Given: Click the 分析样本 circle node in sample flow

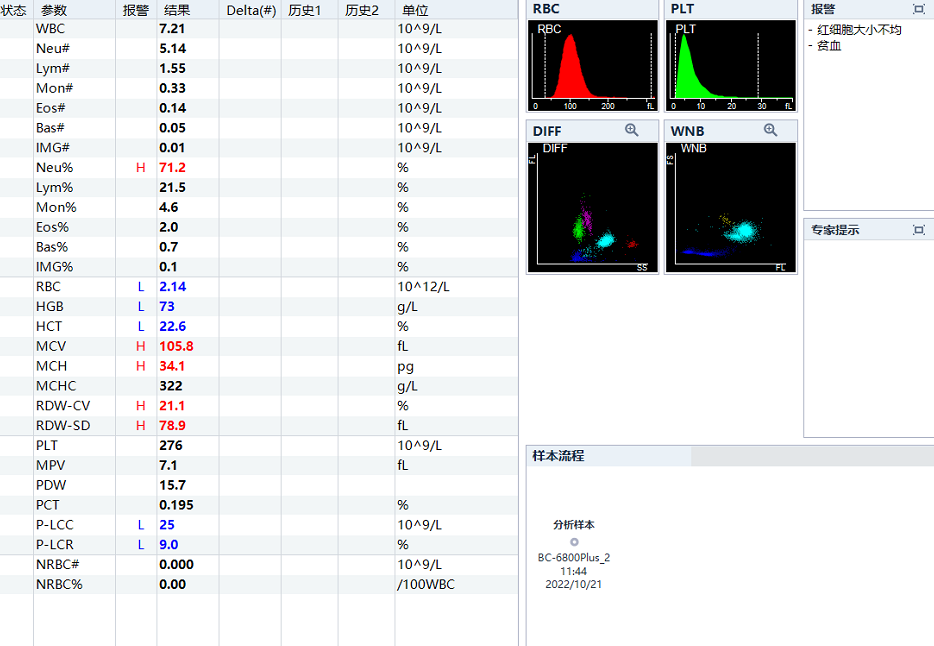Looking at the screenshot, I should click(574, 542).
